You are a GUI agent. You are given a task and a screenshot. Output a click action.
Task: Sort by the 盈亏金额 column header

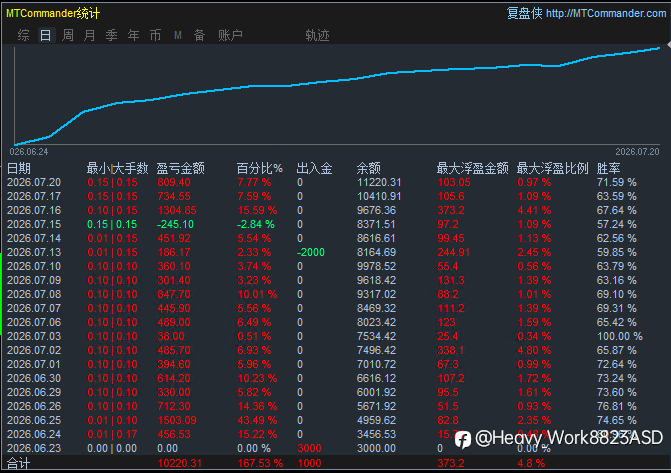180,168
